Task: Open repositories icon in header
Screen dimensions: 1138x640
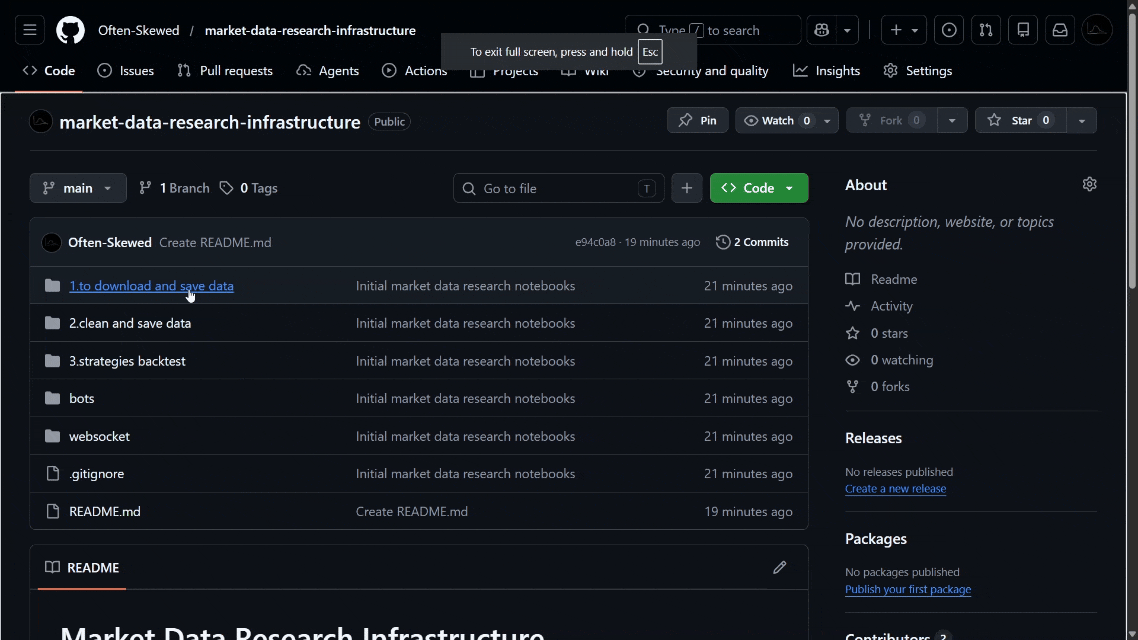Action: 1023,30
